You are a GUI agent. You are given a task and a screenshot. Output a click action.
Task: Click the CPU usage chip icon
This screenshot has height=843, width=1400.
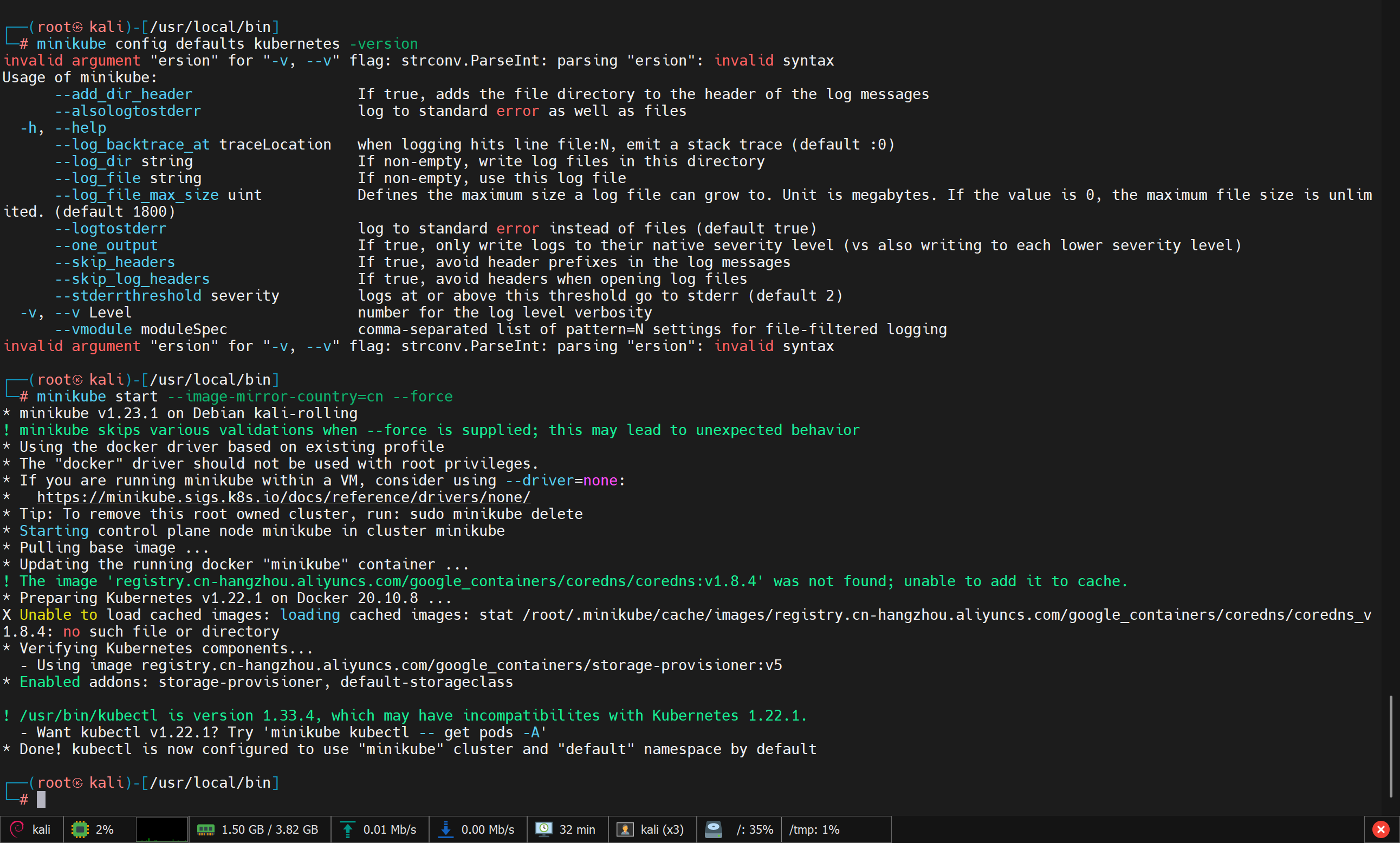80,829
